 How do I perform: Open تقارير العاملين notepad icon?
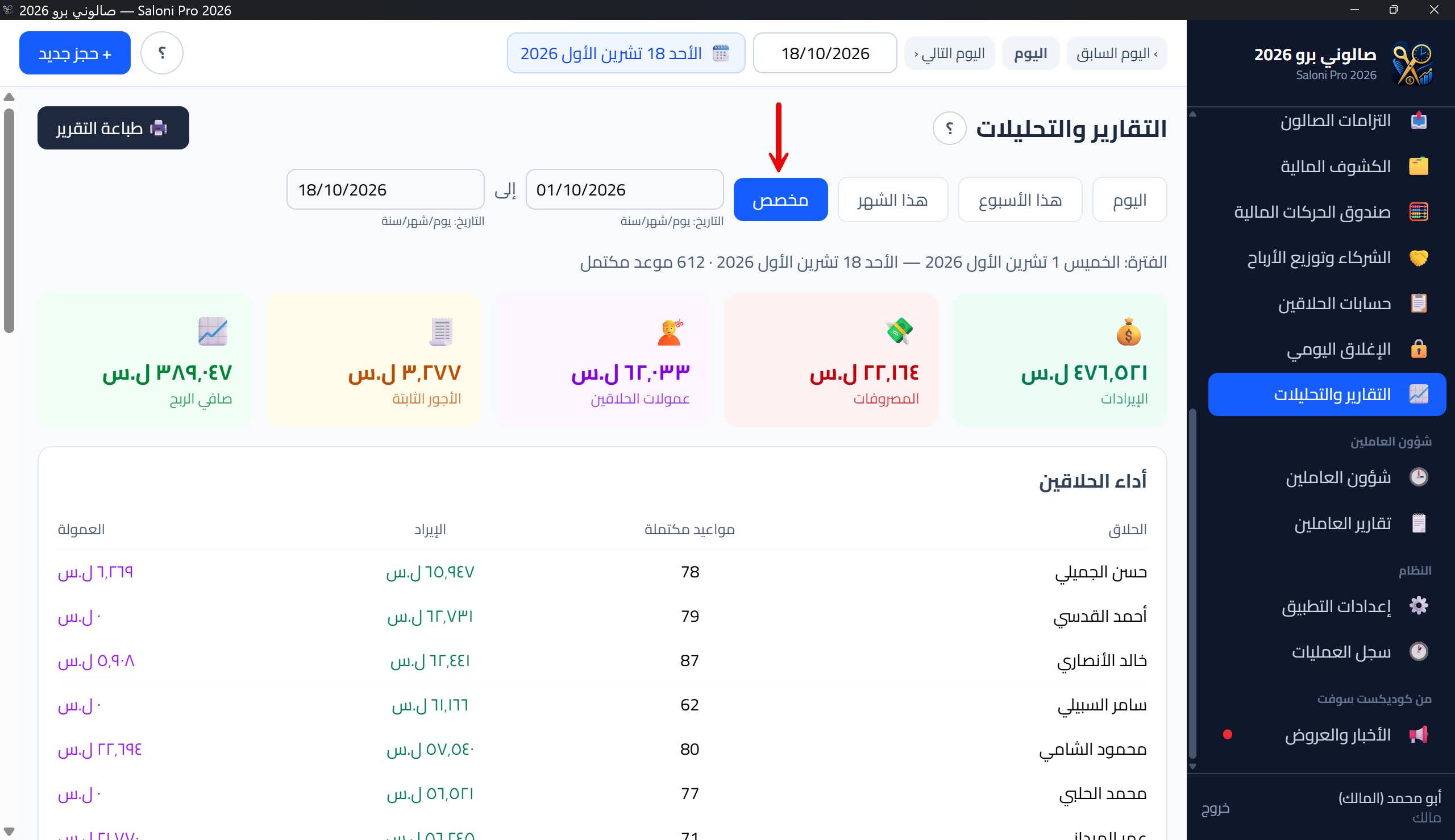pos(1418,523)
